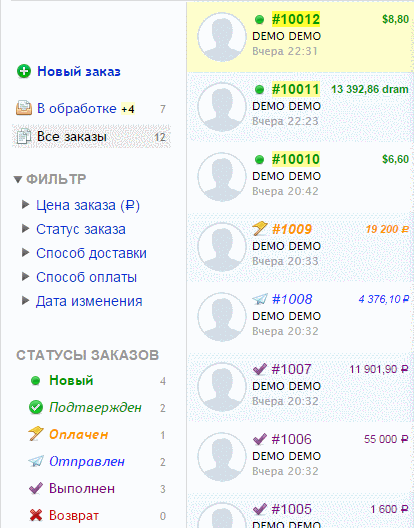
Task: Click the green plus New order icon
Action: (x=24, y=71)
